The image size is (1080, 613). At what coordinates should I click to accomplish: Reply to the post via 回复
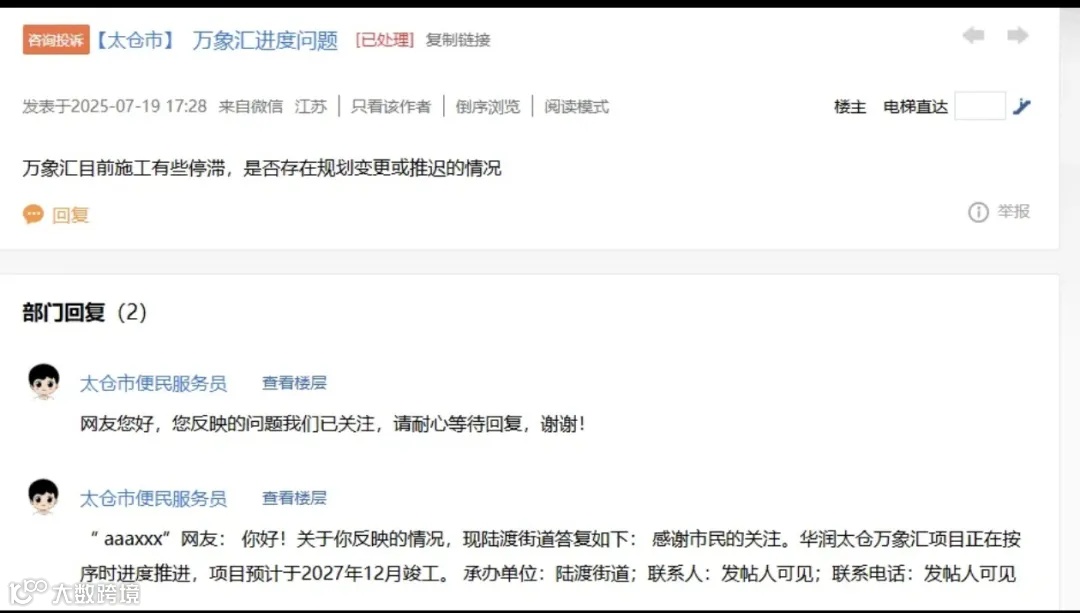70,215
